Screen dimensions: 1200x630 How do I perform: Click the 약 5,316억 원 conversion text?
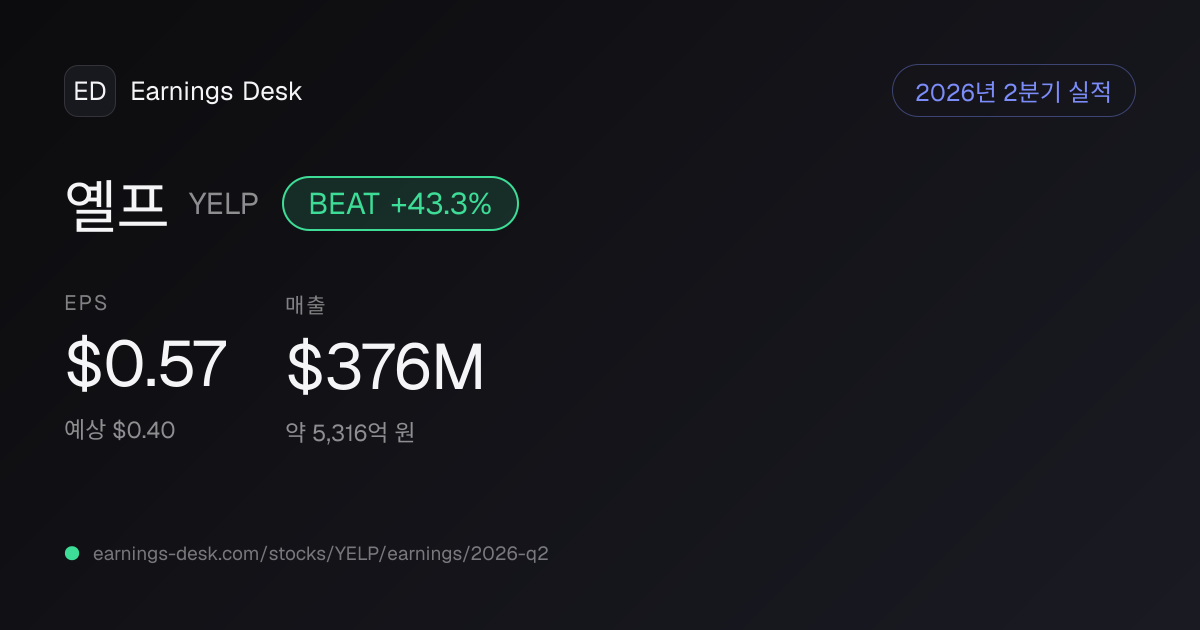point(350,433)
